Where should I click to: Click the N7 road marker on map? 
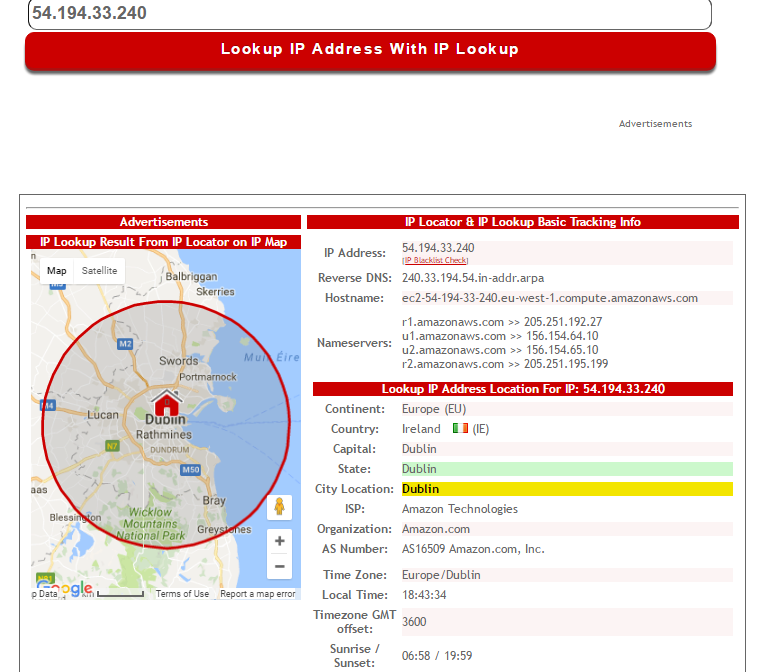pos(112,446)
